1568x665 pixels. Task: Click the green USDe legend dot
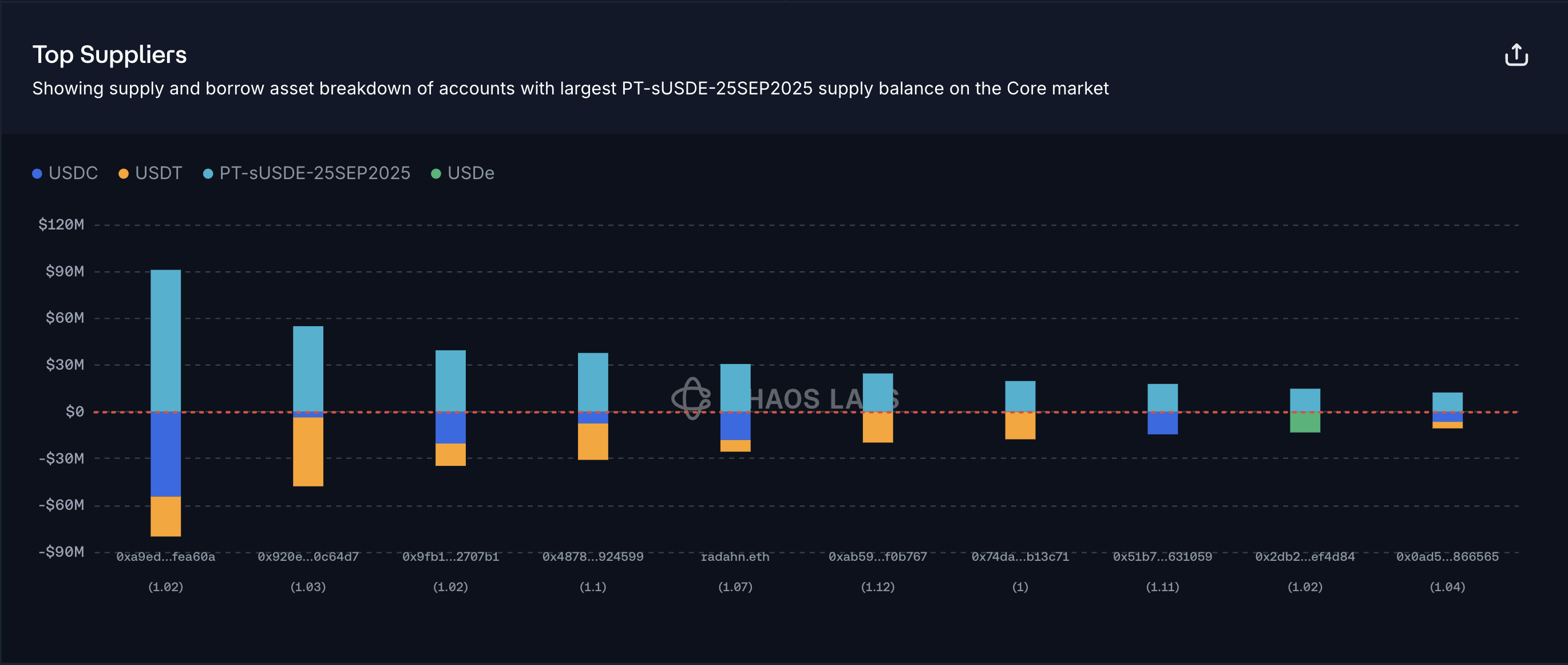(x=436, y=174)
